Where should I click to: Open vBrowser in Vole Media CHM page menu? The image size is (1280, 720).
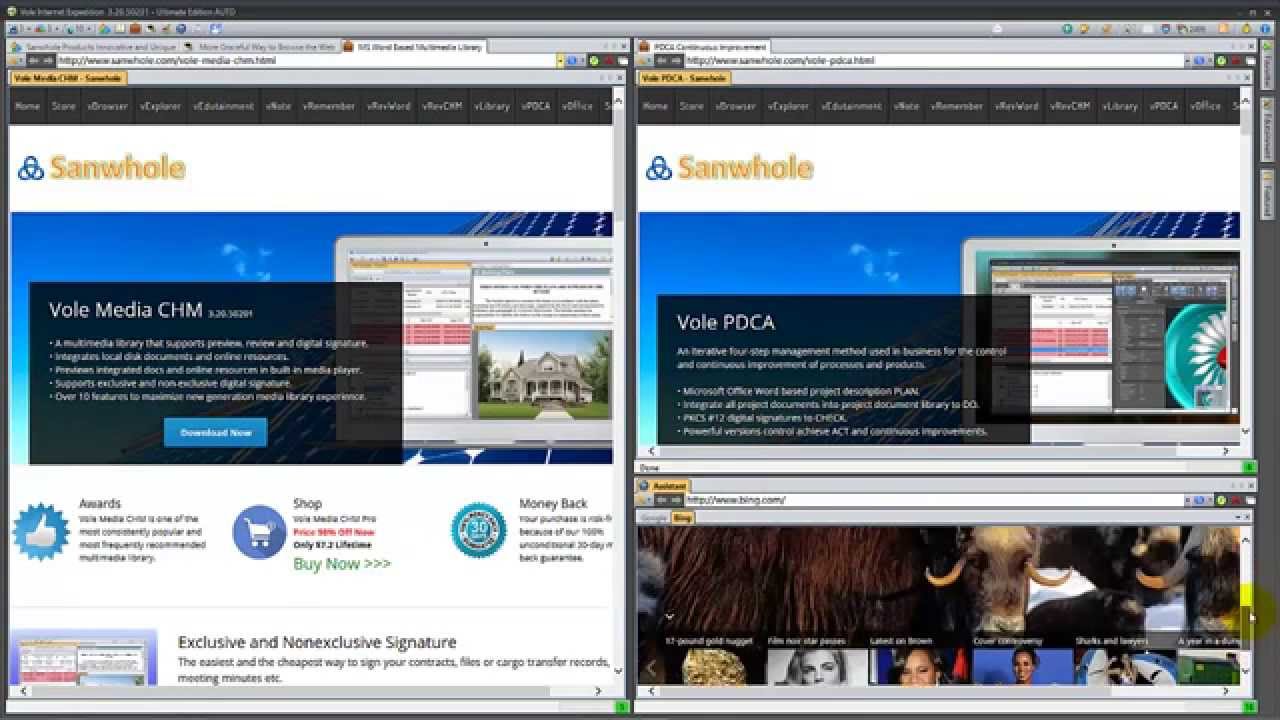(x=107, y=106)
